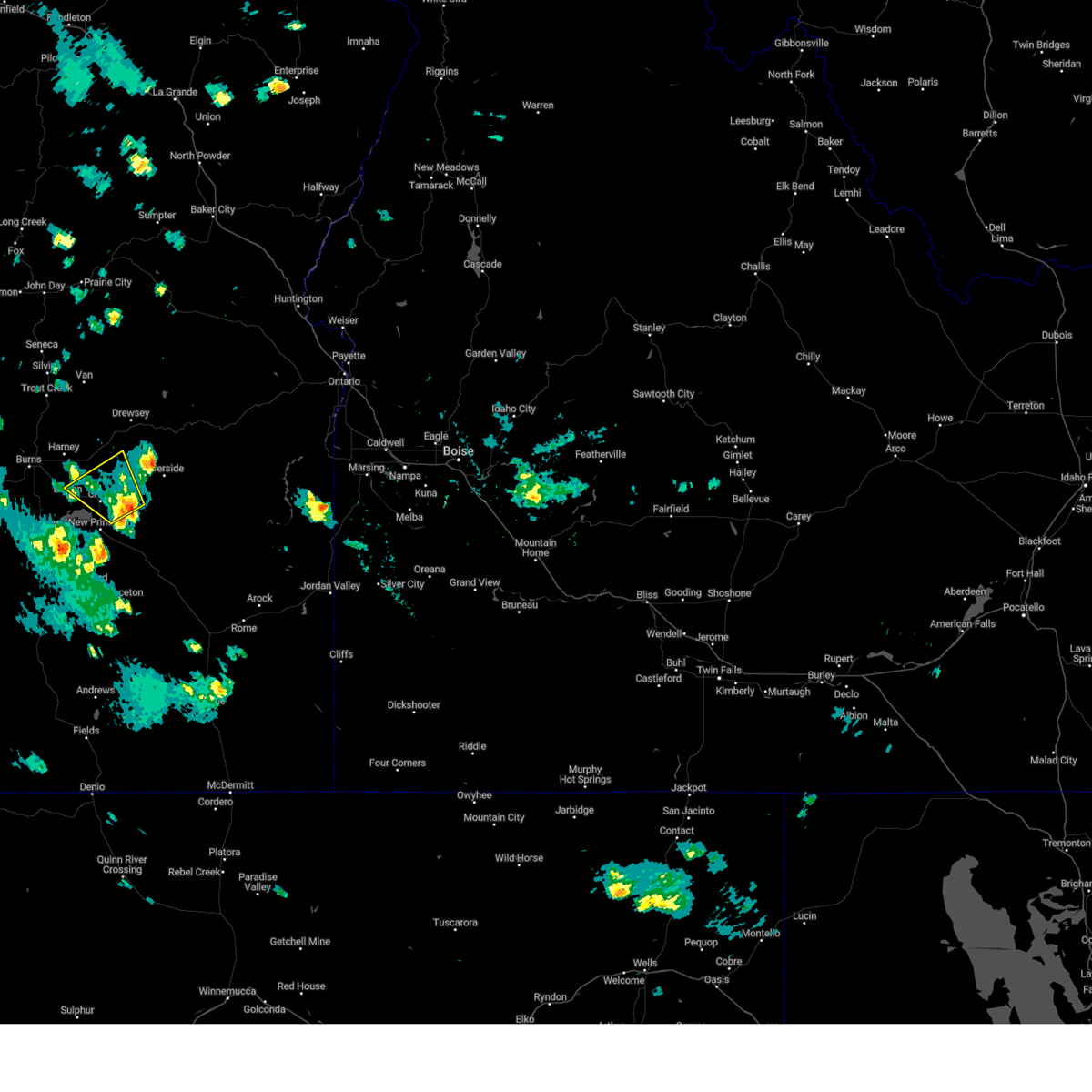The width and height of the screenshot is (1092, 1092).
Task: Click the Enterprise label
Action: pos(297,70)
